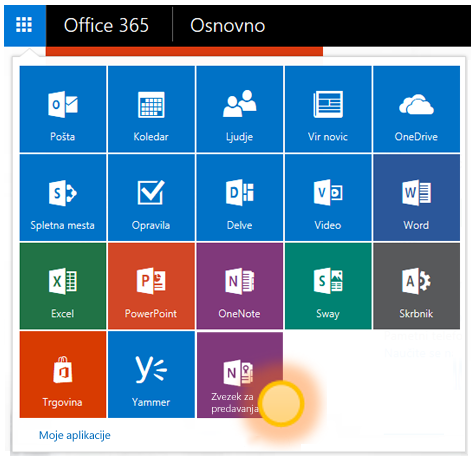Open the OneNote tile
Screen dimensions: 471x456
pos(240,286)
